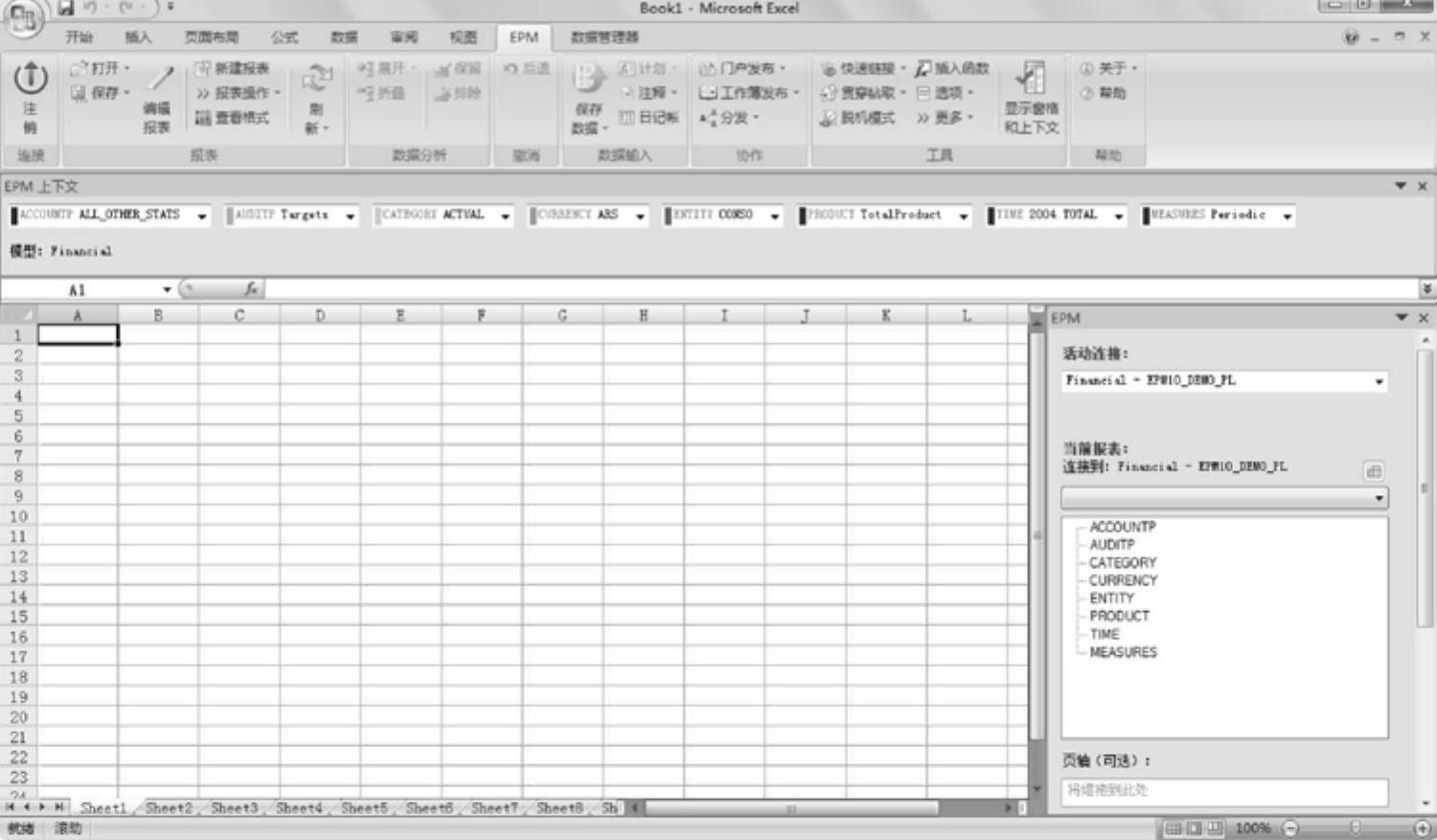Click the 折叠 collapse icon
The height and width of the screenshot is (840, 1437).
[x=365, y=93]
